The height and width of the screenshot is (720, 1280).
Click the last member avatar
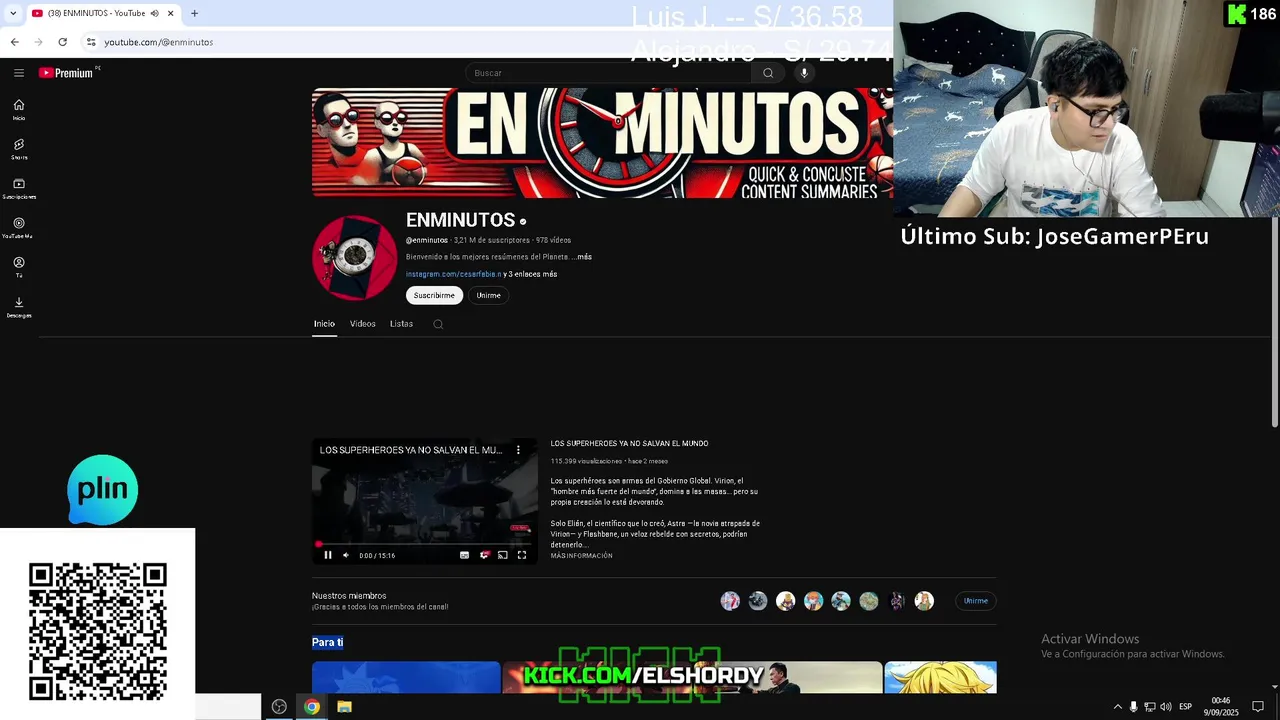pos(924,601)
